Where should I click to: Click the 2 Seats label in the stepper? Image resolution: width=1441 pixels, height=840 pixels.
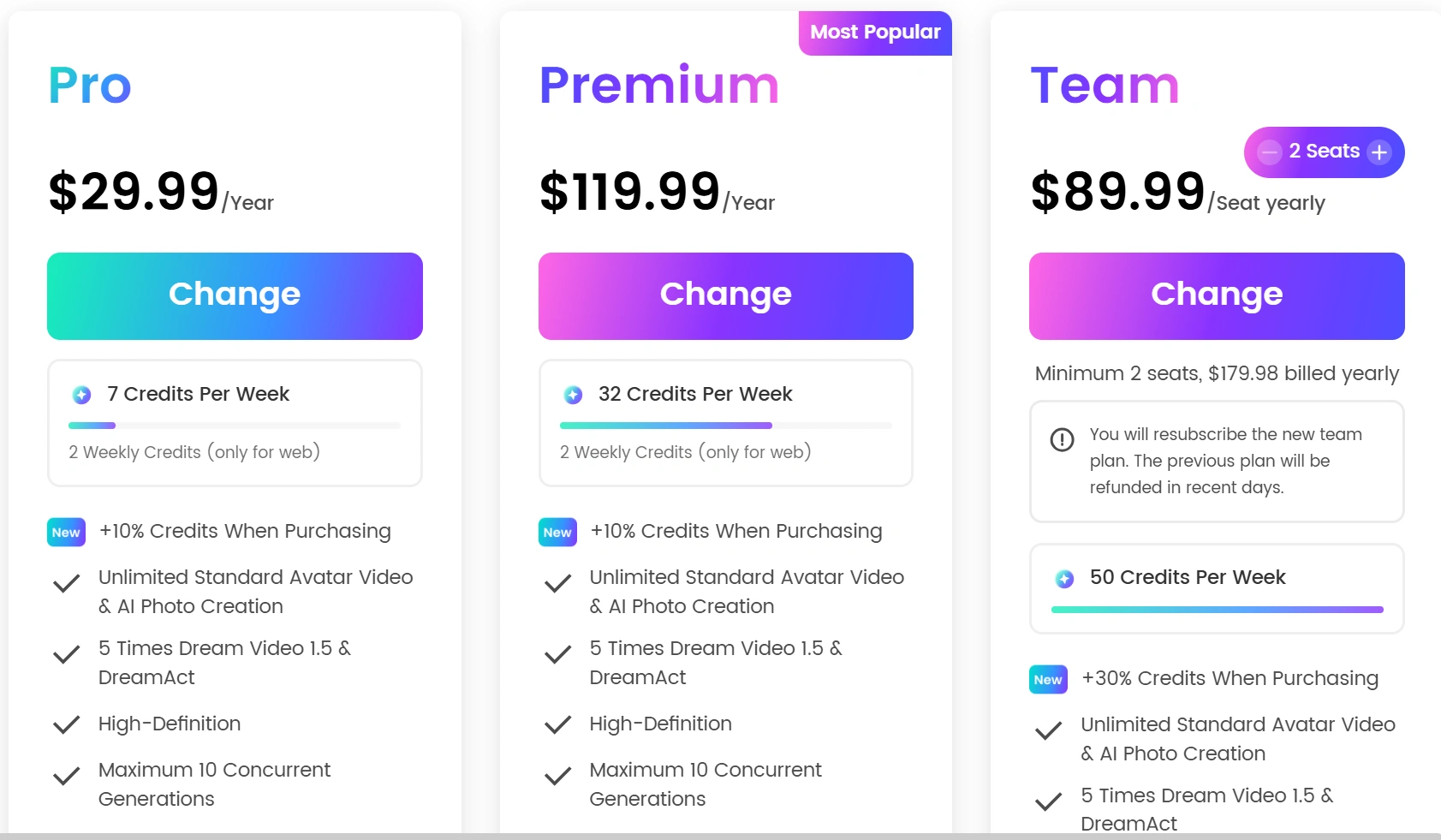pos(1325,152)
